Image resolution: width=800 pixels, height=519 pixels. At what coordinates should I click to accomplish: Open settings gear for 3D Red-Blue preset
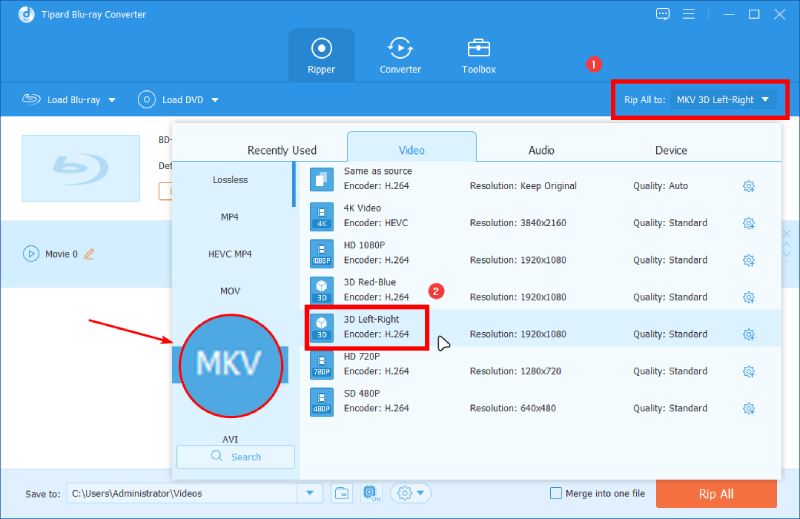pos(748,297)
